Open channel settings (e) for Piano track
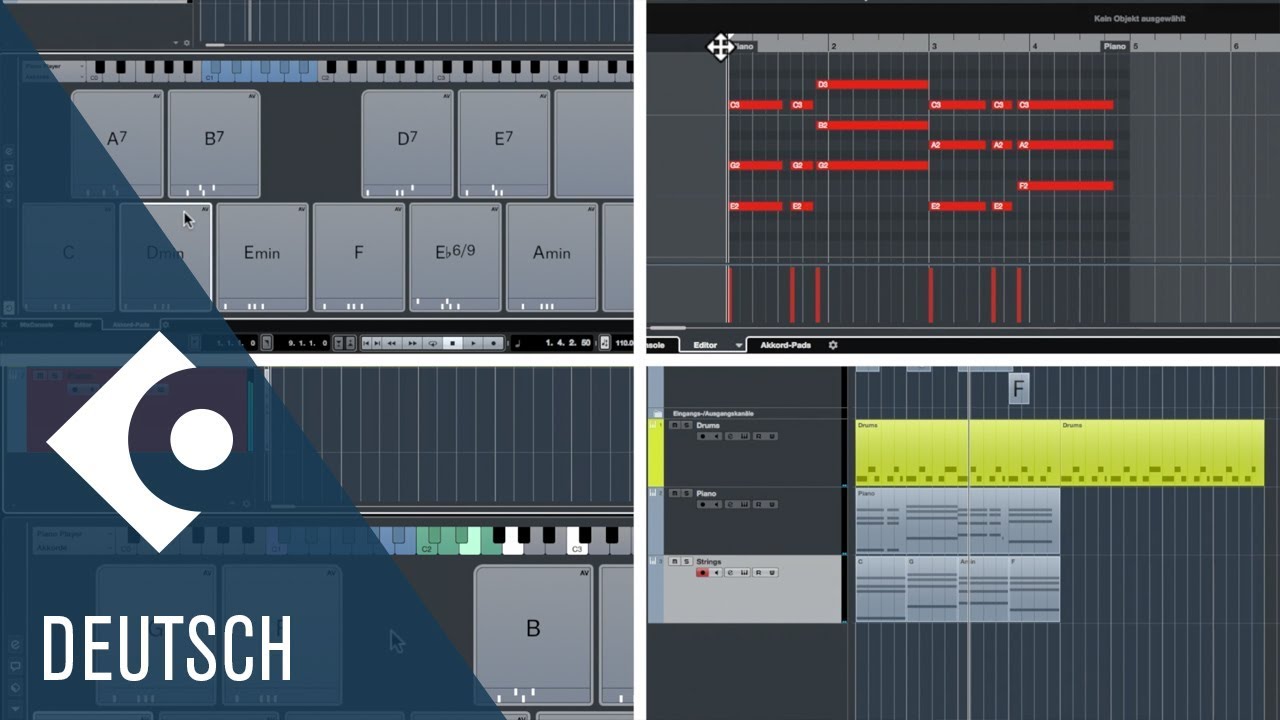1280x720 pixels. [x=730, y=504]
